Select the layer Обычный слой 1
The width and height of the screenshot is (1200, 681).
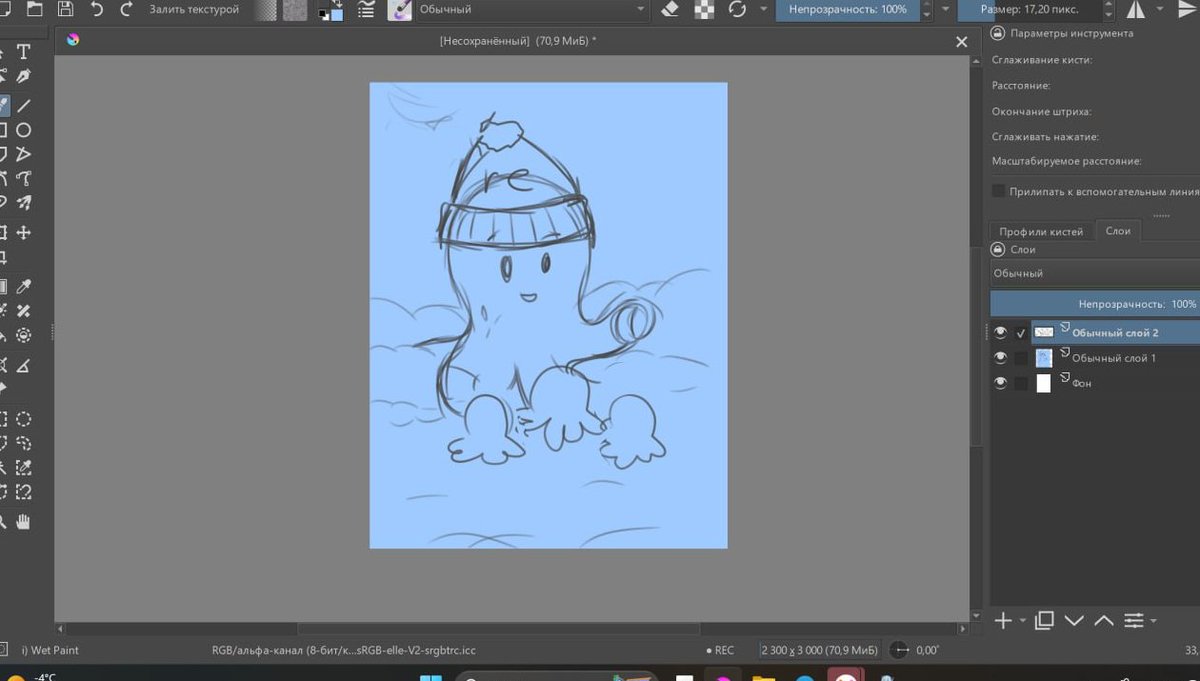pyautogui.click(x=1114, y=358)
